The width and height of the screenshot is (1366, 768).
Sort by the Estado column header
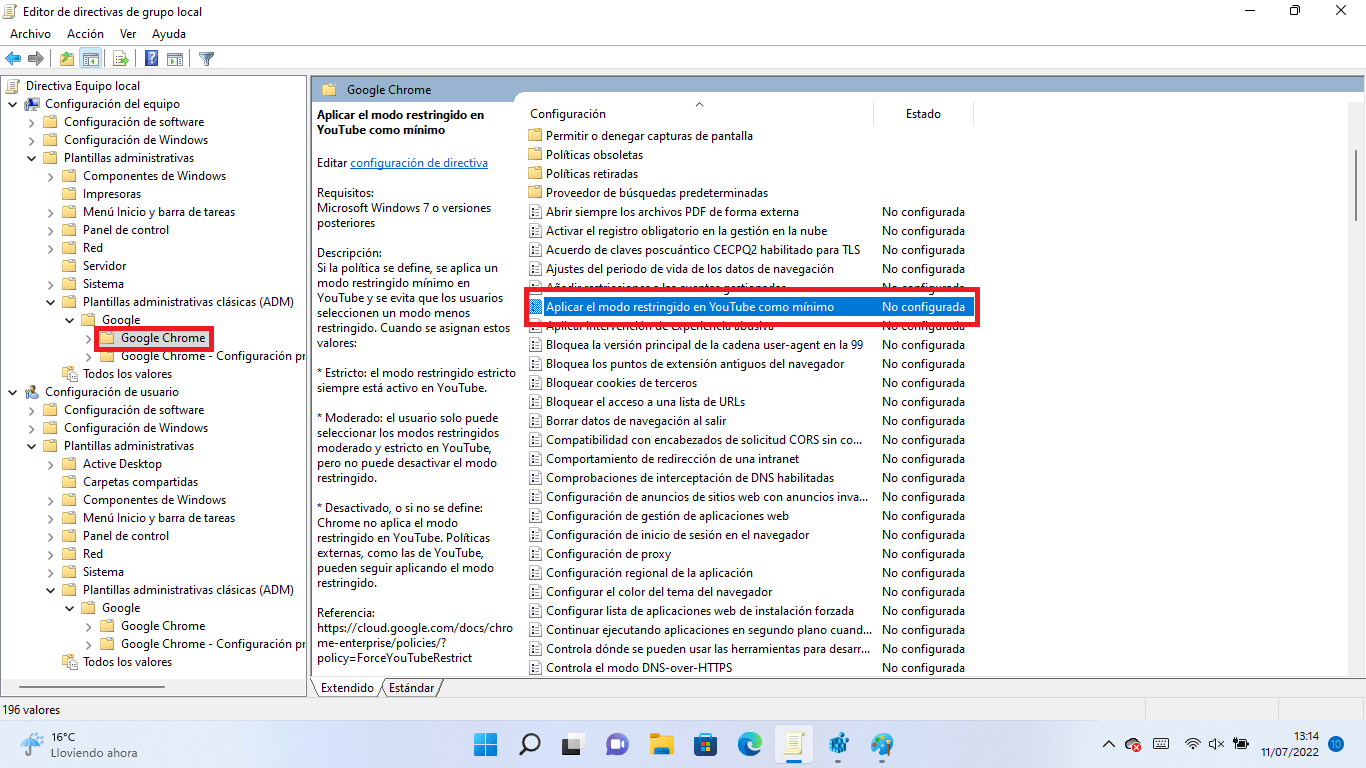coord(923,114)
